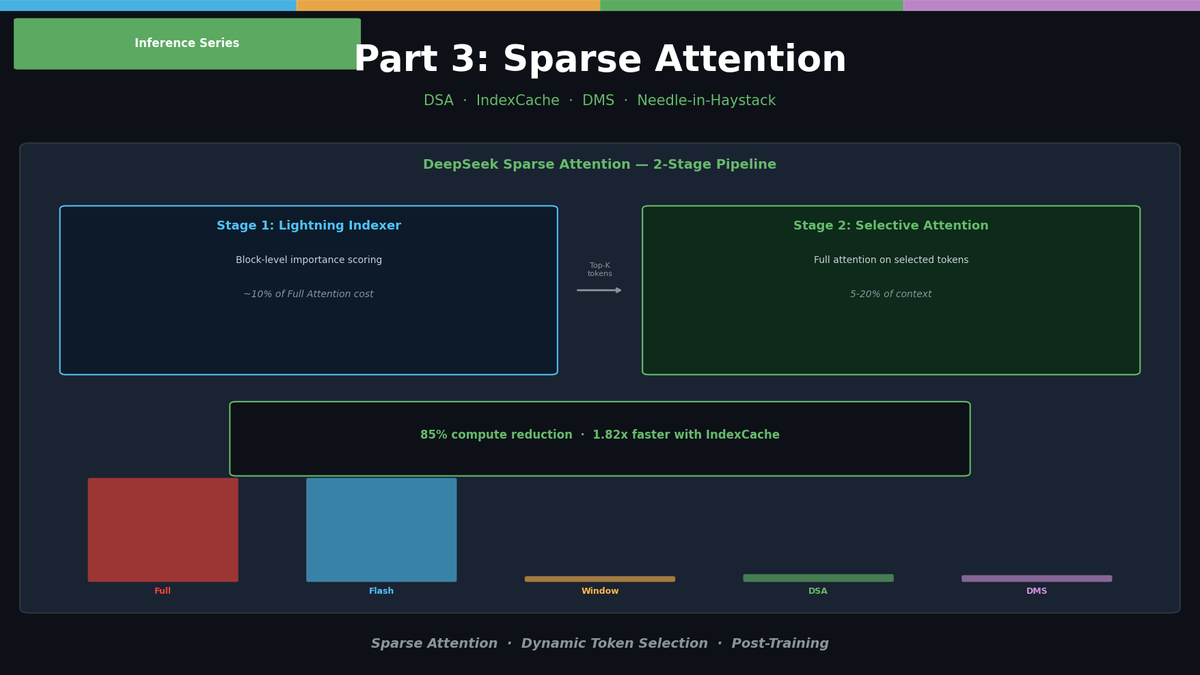
Task: Toggle the Stage 1 Lightning Indexer panel
Action: pyautogui.click(x=308, y=289)
